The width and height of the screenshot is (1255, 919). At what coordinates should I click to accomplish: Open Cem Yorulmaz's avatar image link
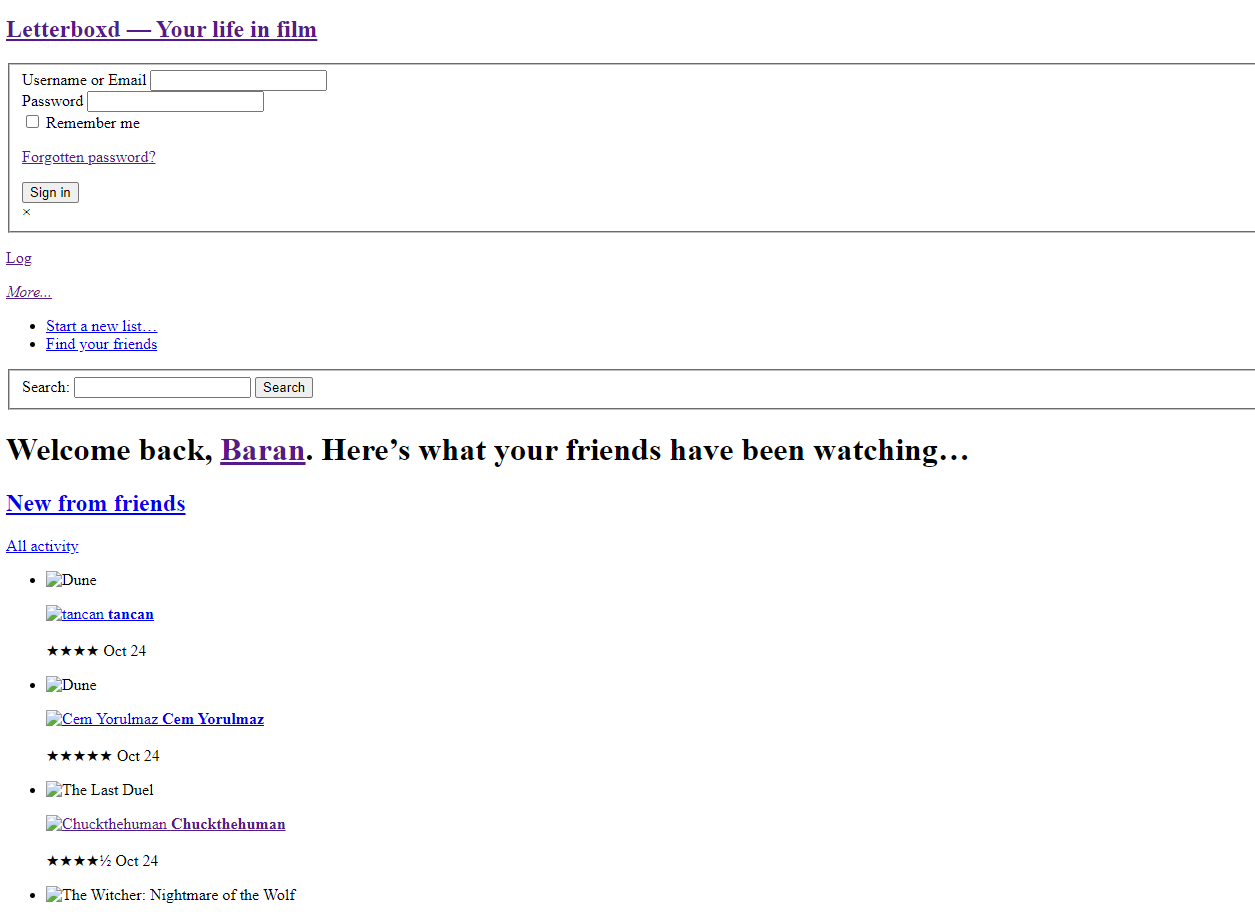point(102,719)
